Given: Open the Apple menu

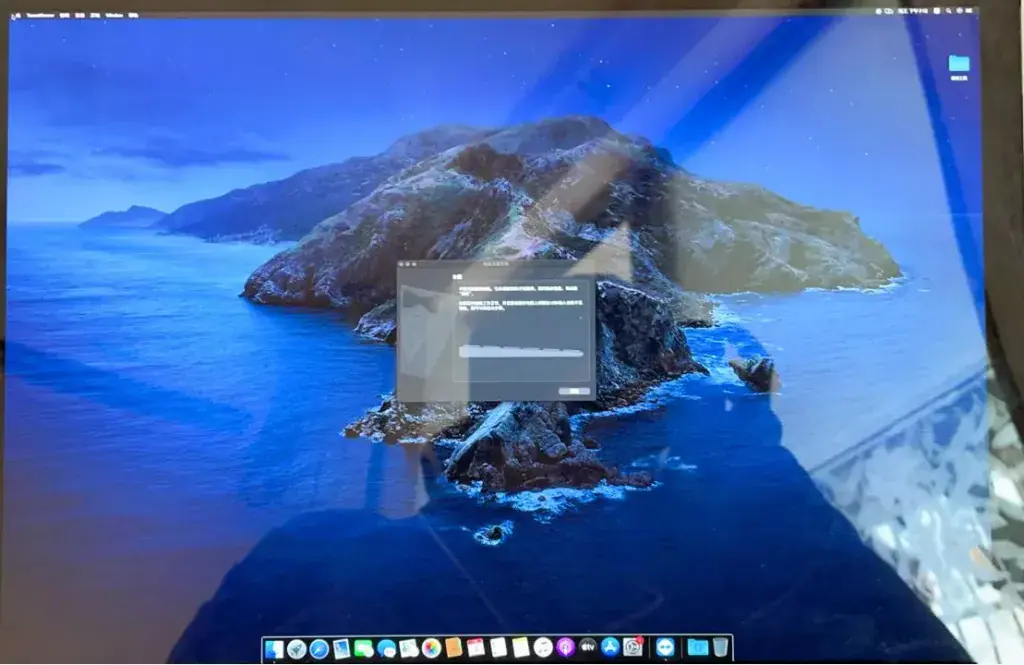Looking at the screenshot, I should click(16, 15).
